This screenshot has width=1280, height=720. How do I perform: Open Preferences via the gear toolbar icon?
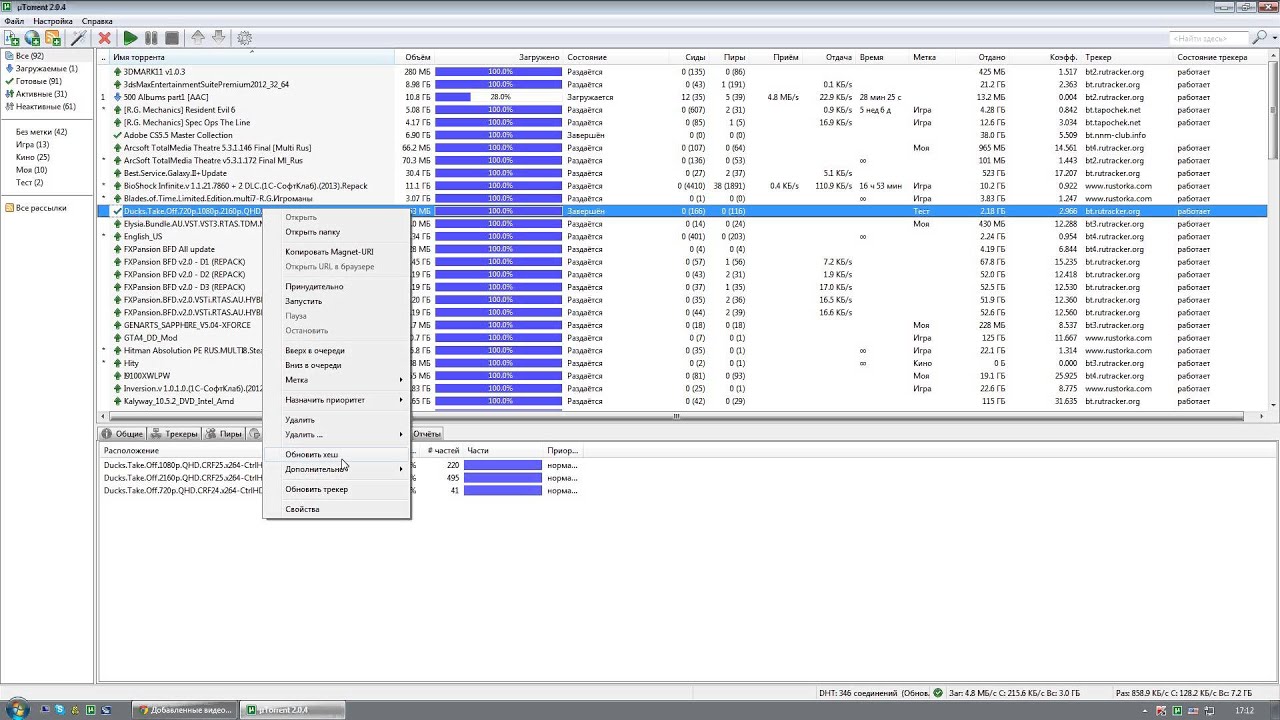[244, 38]
